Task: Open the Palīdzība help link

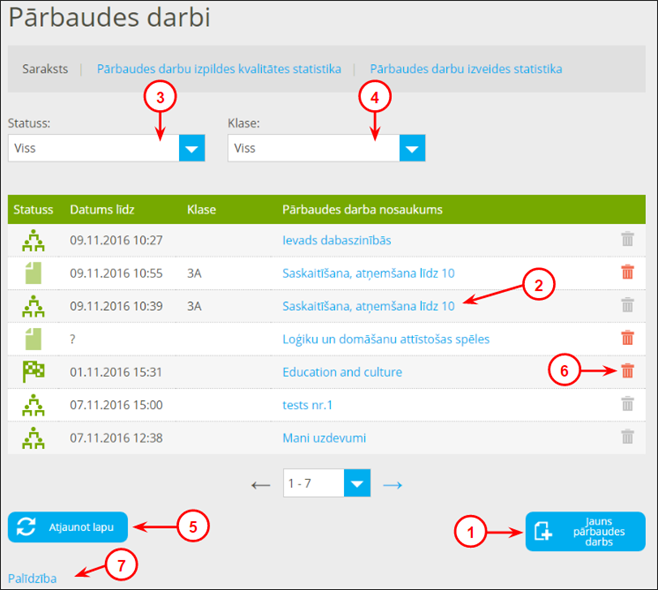Action: click(32, 577)
